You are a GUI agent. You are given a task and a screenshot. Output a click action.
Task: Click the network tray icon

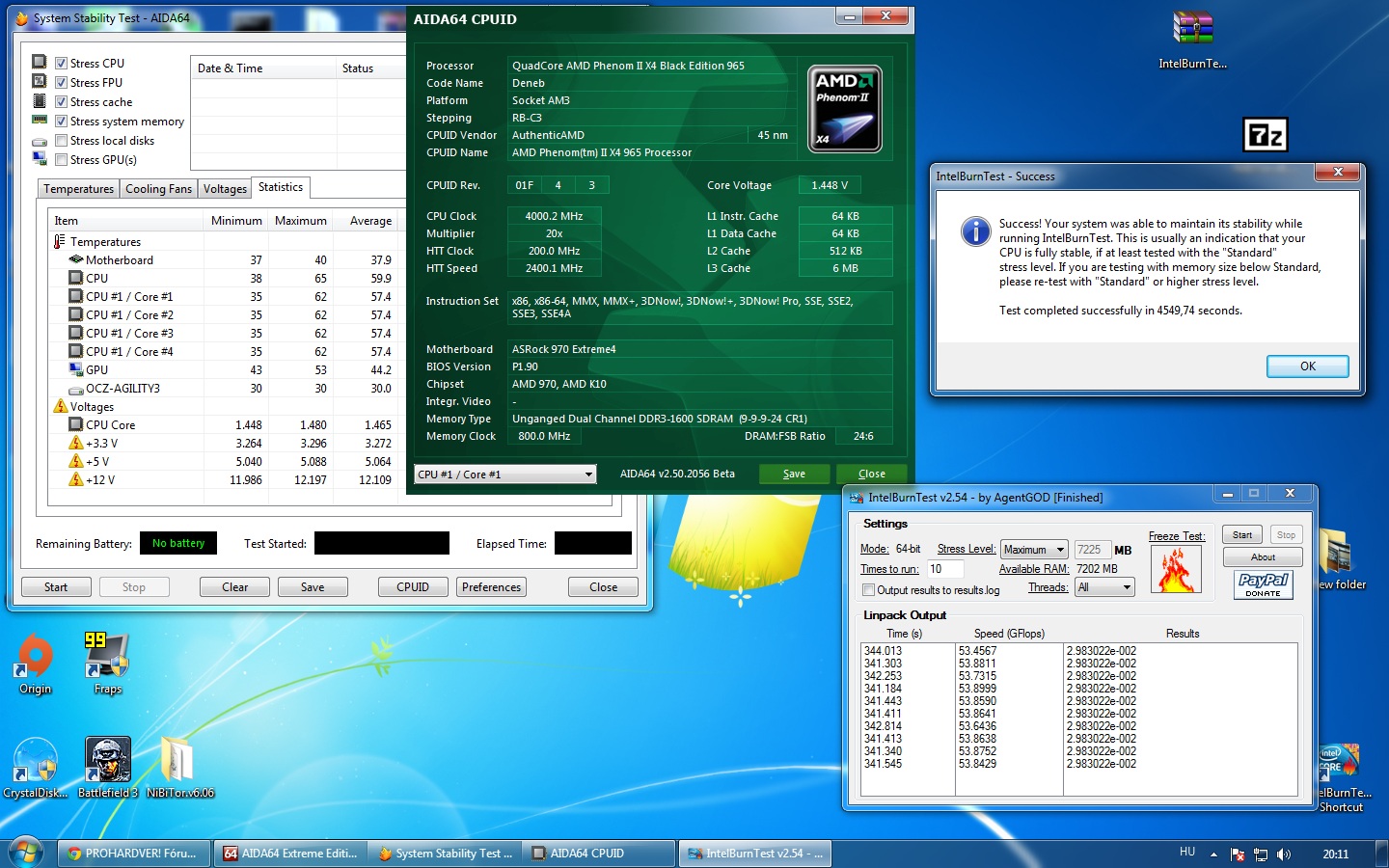1261,854
